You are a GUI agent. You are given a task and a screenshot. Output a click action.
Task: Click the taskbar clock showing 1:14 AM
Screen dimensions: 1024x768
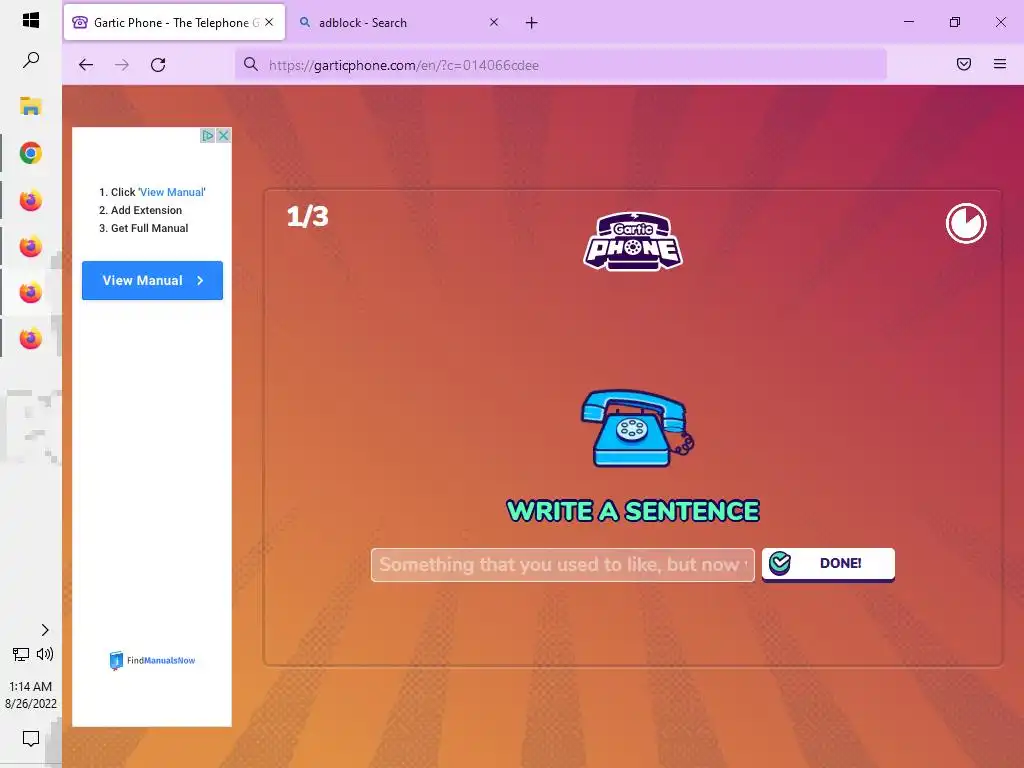click(x=31, y=695)
